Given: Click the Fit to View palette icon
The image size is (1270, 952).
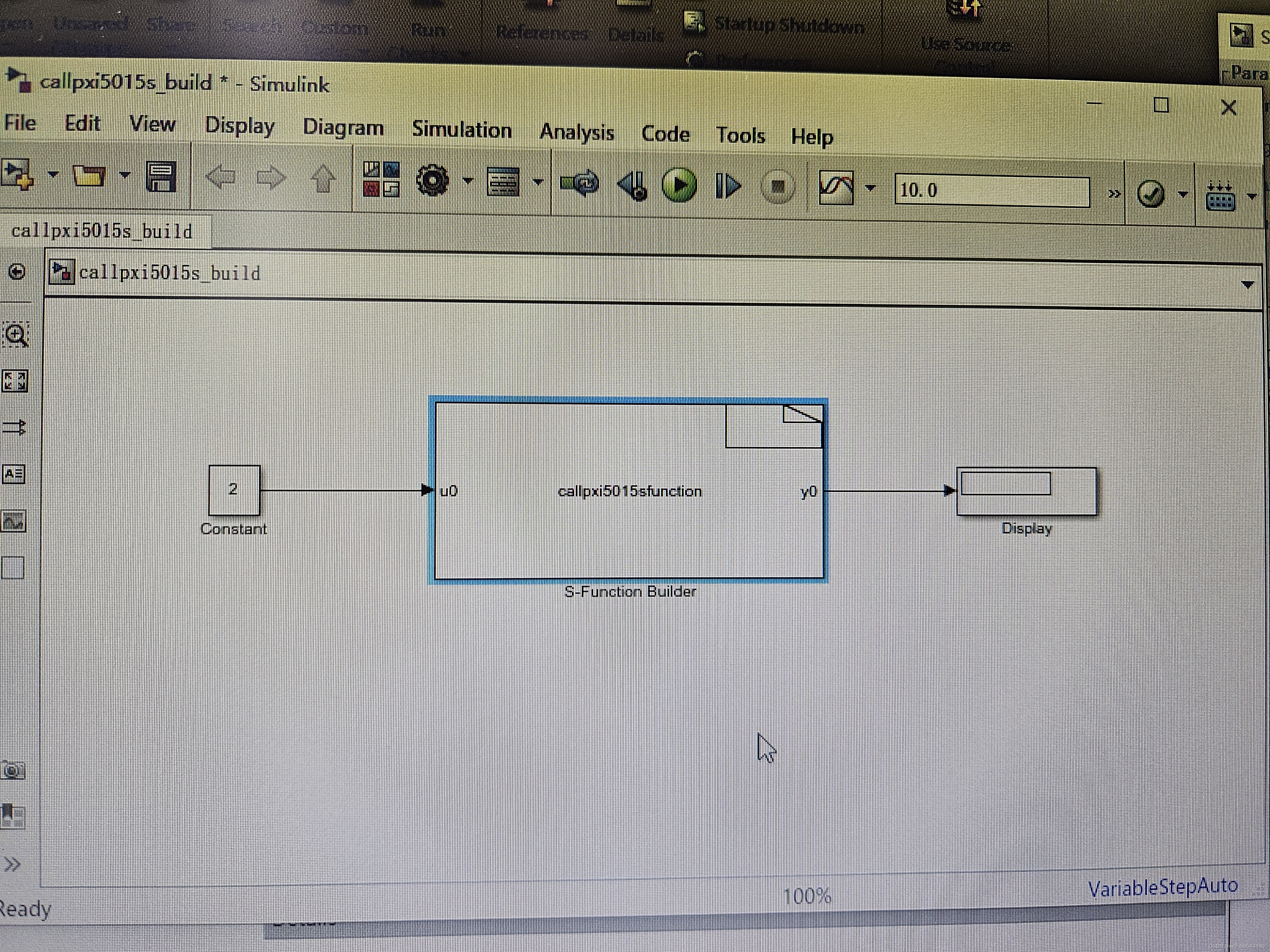Looking at the screenshot, I should pyautogui.click(x=14, y=381).
